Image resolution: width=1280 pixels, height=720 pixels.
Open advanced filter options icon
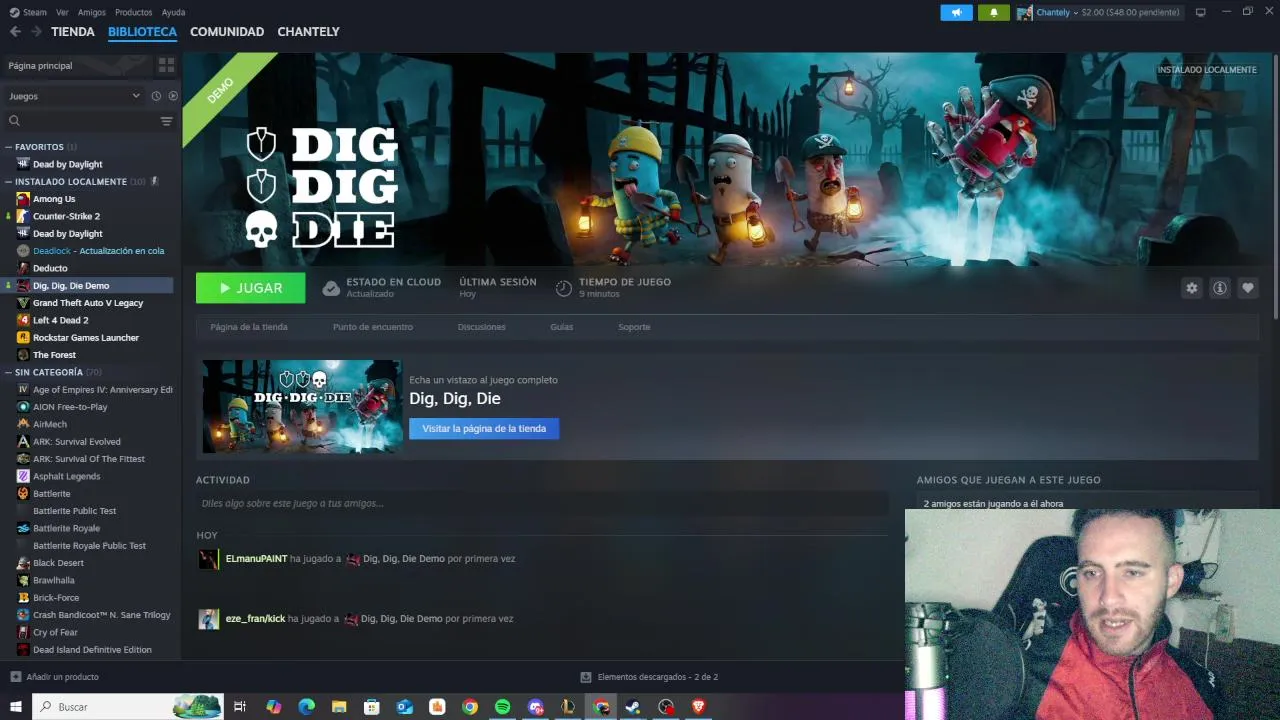(x=166, y=121)
